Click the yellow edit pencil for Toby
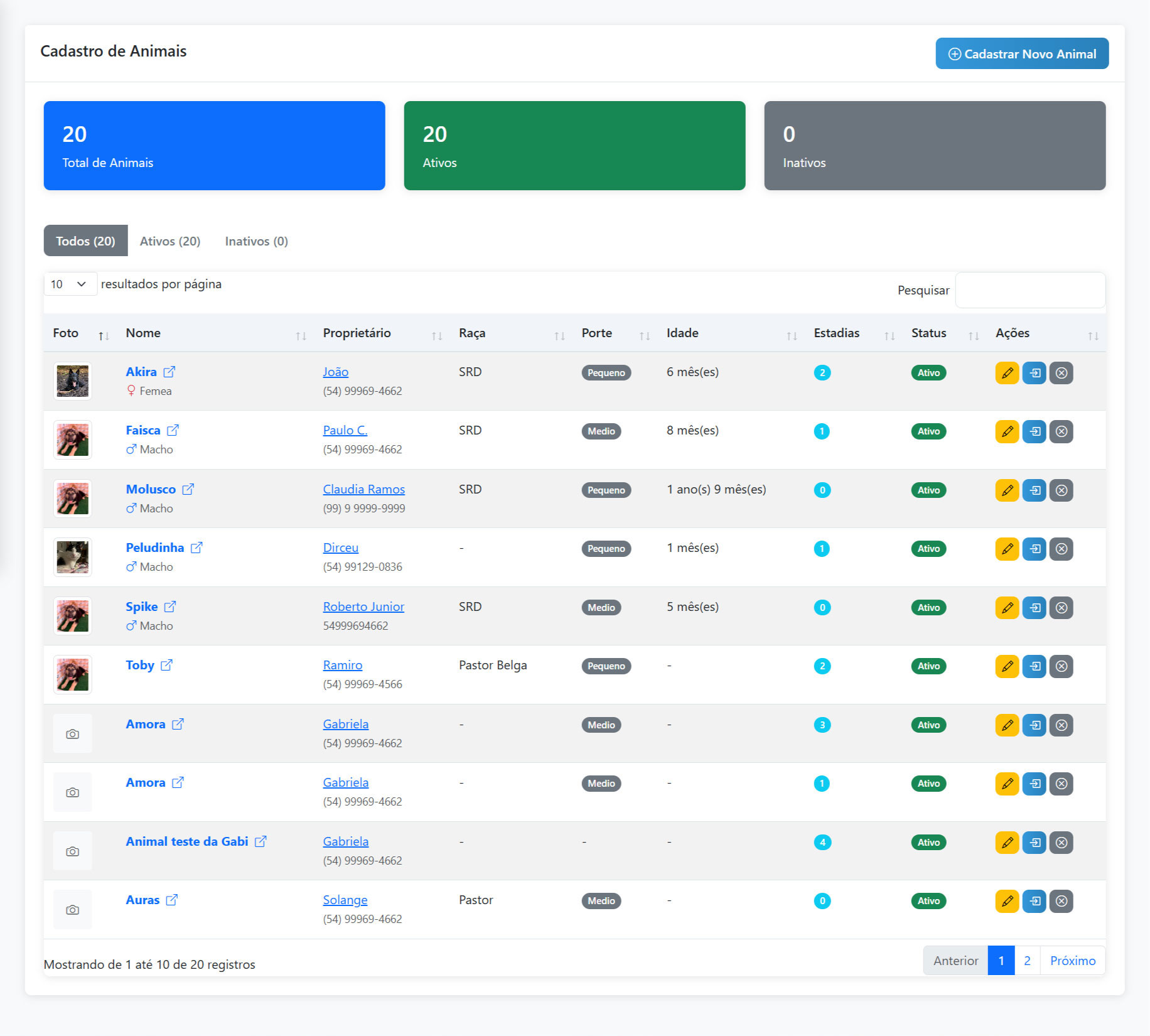This screenshot has width=1150, height=1036. [x=1007, y=666]
